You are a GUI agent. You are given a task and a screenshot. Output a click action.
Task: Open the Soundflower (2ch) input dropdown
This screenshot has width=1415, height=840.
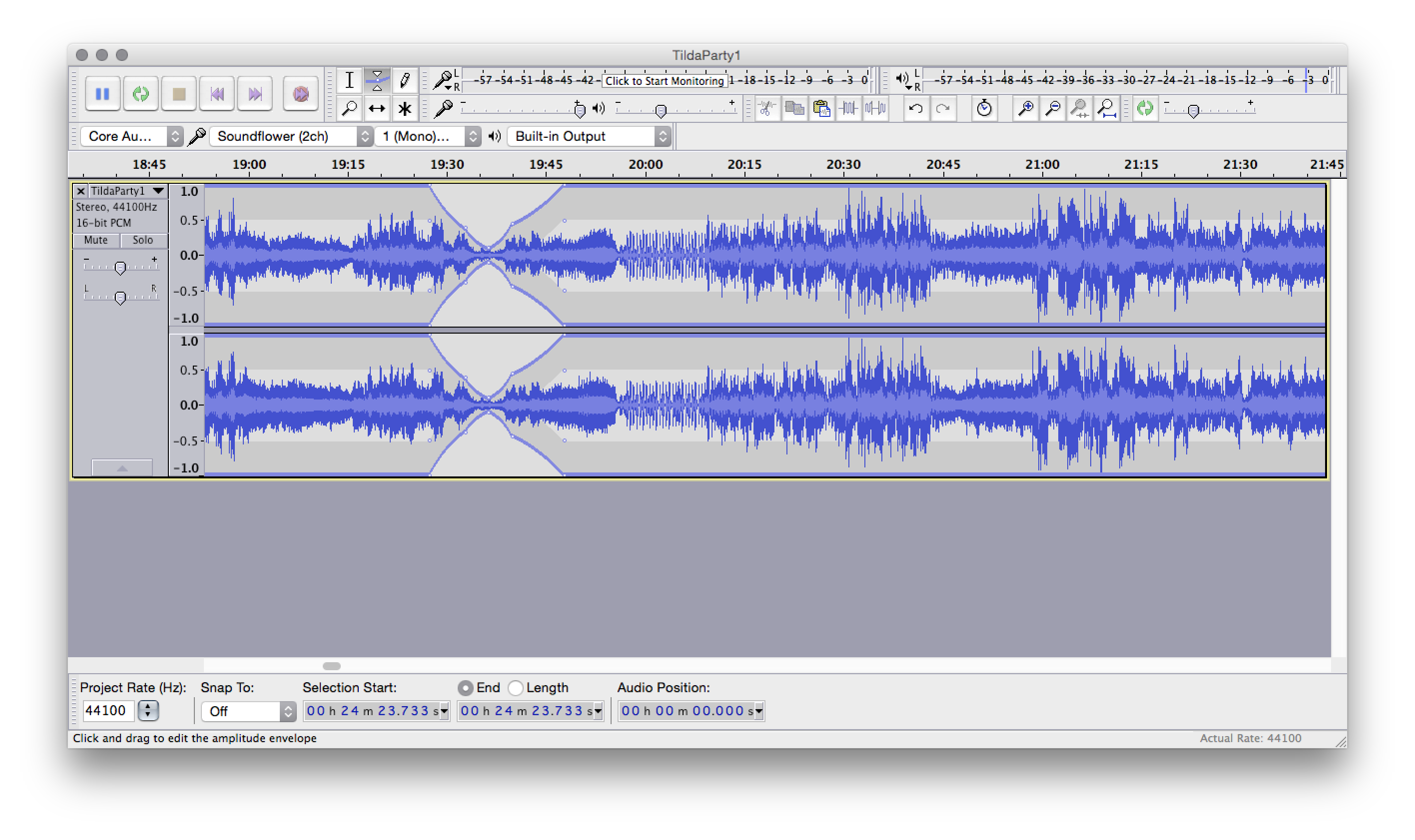click(x=291, y=136)
